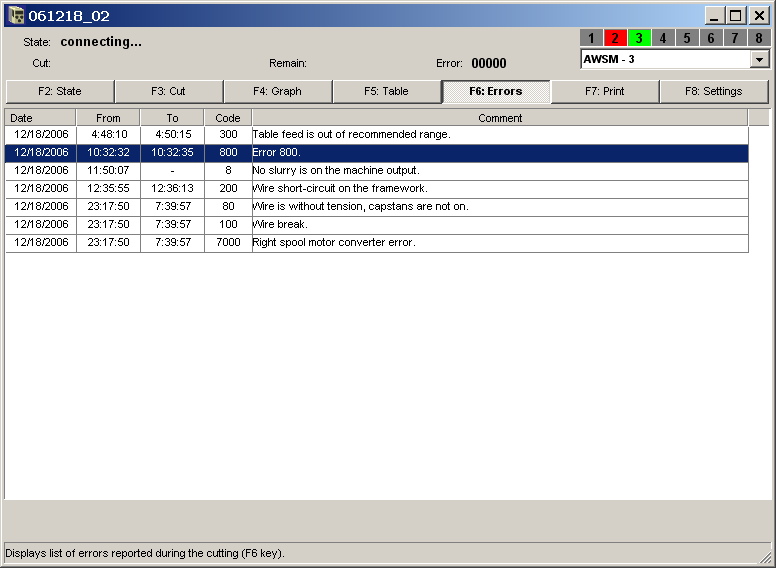Select the red machine indicator 2
The width and height of the screenshot is (776, 568).
coord(615,38)
